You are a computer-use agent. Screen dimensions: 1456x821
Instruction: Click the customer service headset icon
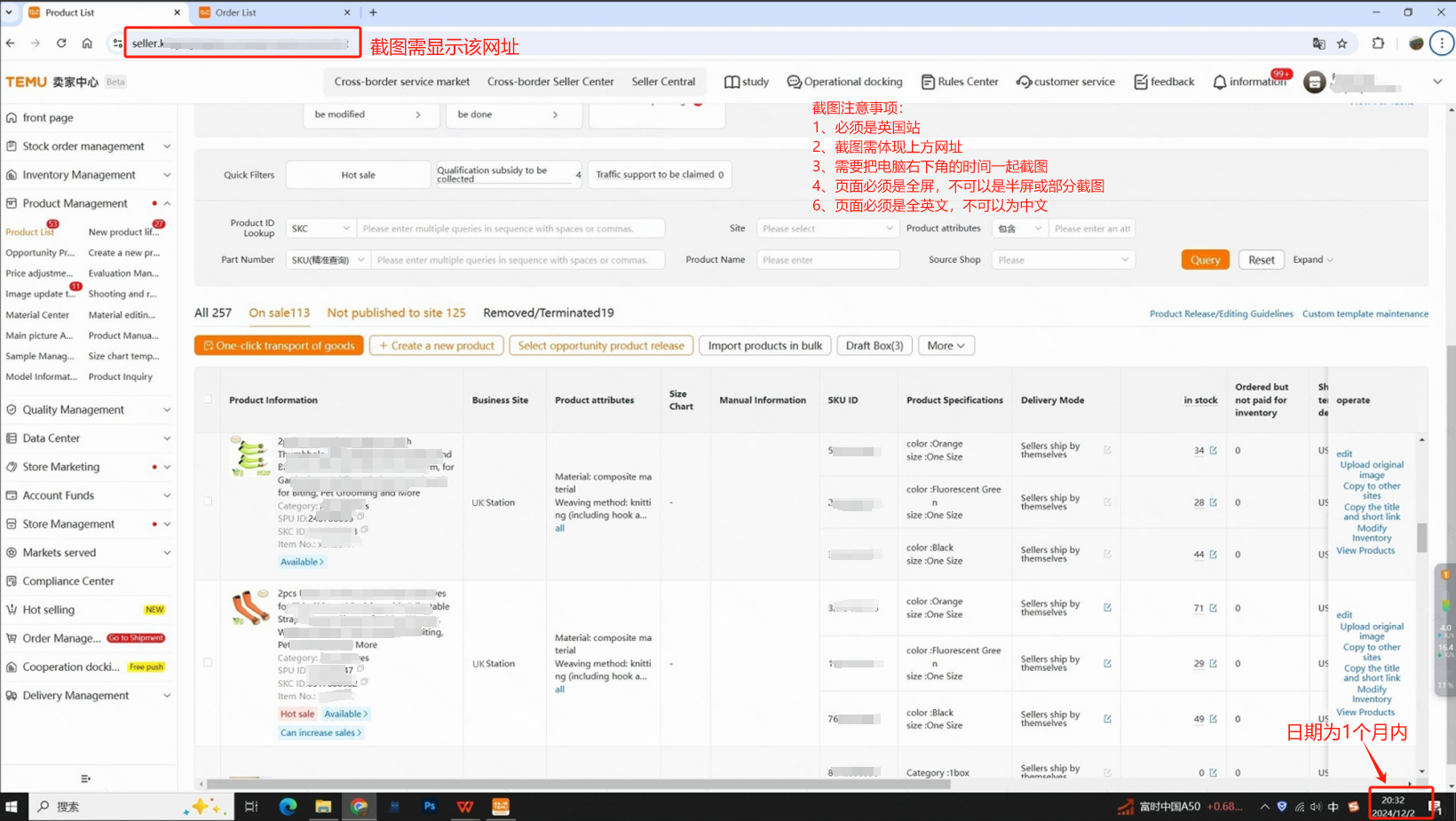pyautogui.click(x=1024, y=82)
